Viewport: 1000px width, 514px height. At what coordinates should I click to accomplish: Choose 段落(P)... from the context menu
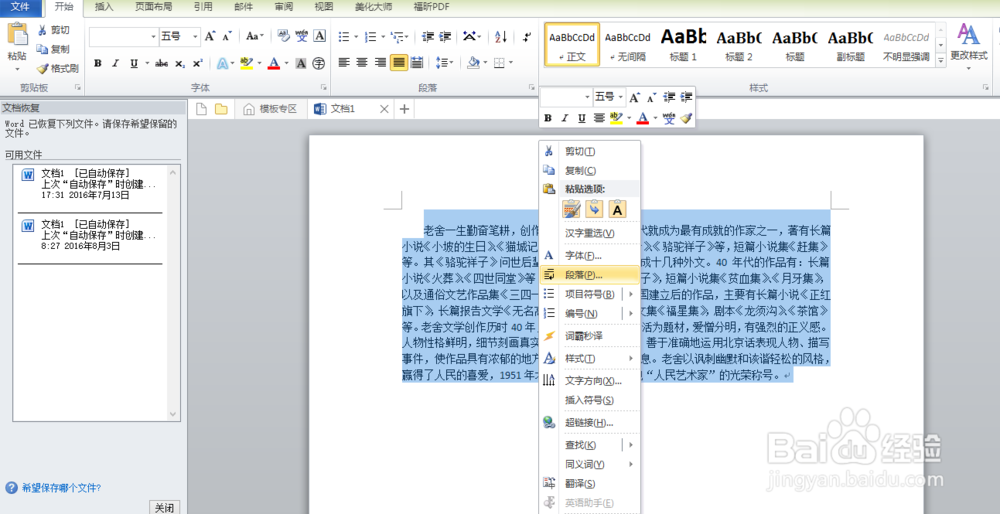pos(589,275)
